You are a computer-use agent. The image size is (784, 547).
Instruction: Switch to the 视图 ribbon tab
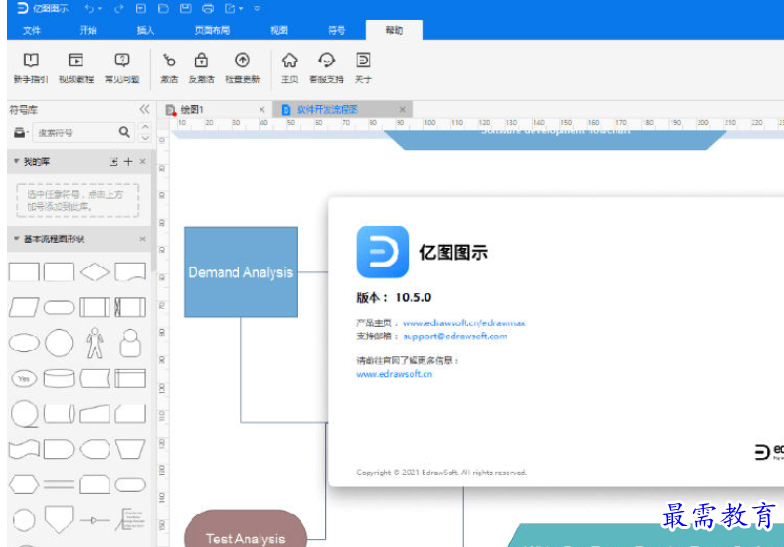(279, 30)
